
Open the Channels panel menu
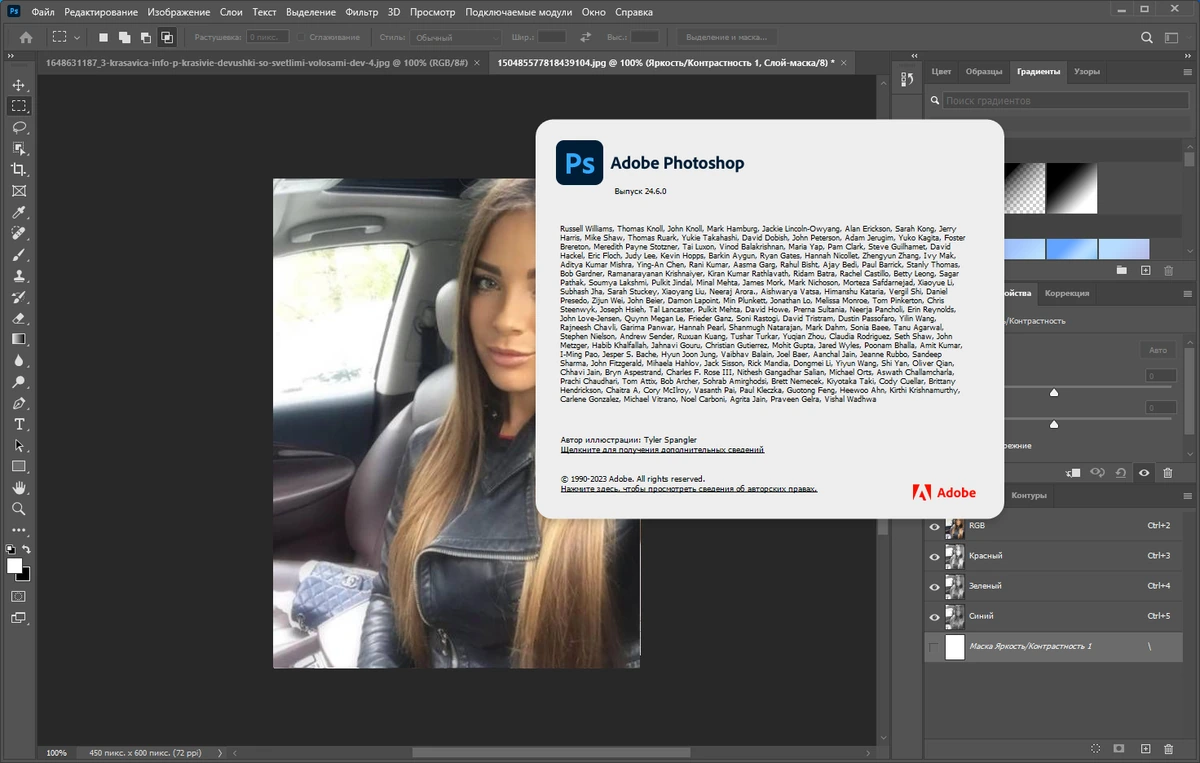[1189, 496]
